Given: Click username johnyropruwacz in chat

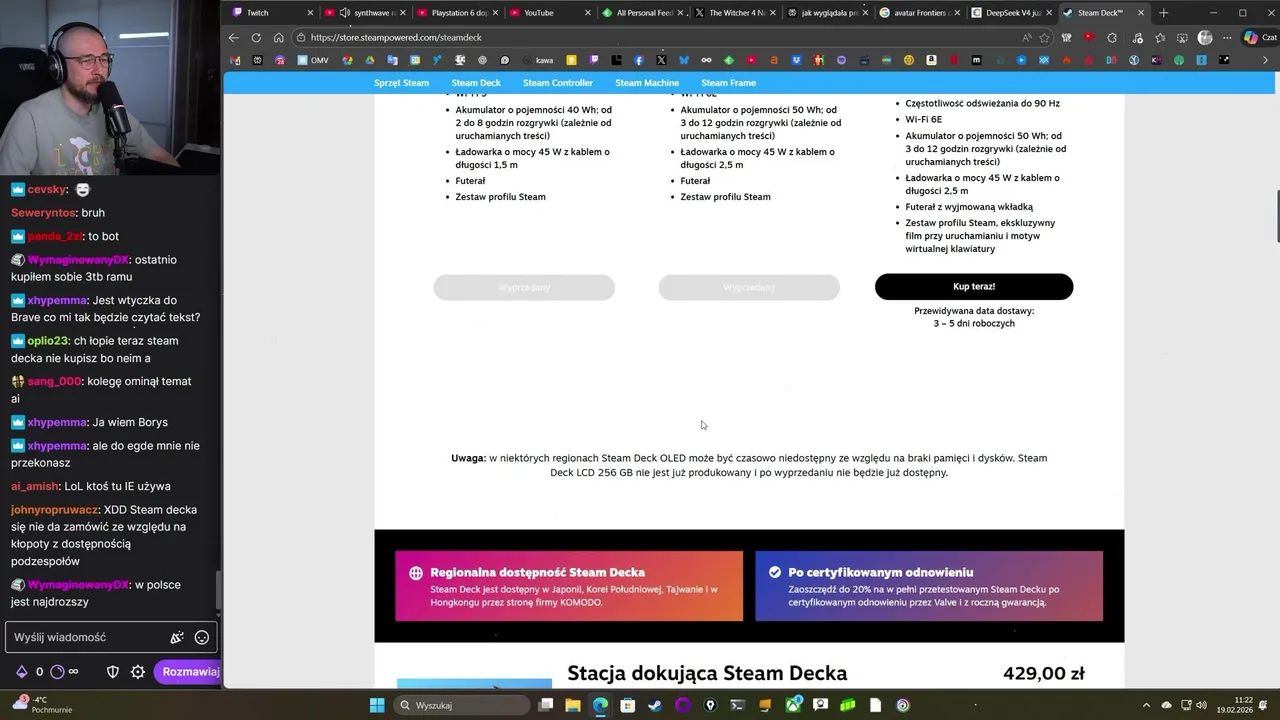Looking at the screenshot, I should tap(54, 509).
